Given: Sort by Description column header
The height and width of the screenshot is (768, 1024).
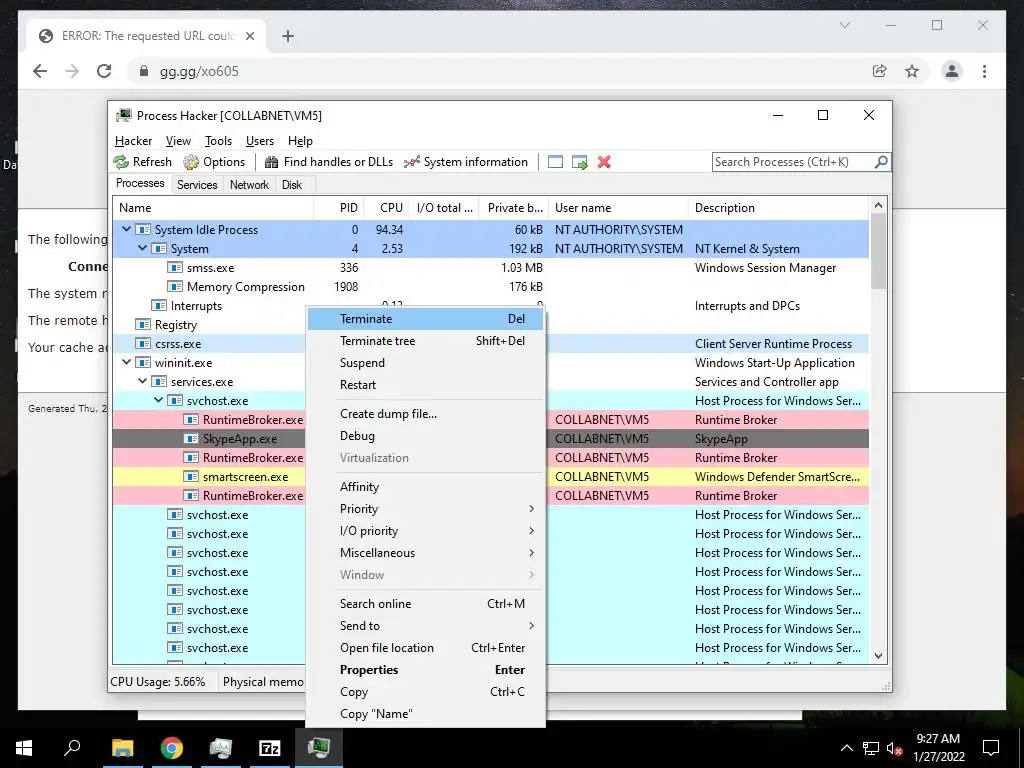Looking at the screenshot, I should pyautogui.click(x=778, y=208).
